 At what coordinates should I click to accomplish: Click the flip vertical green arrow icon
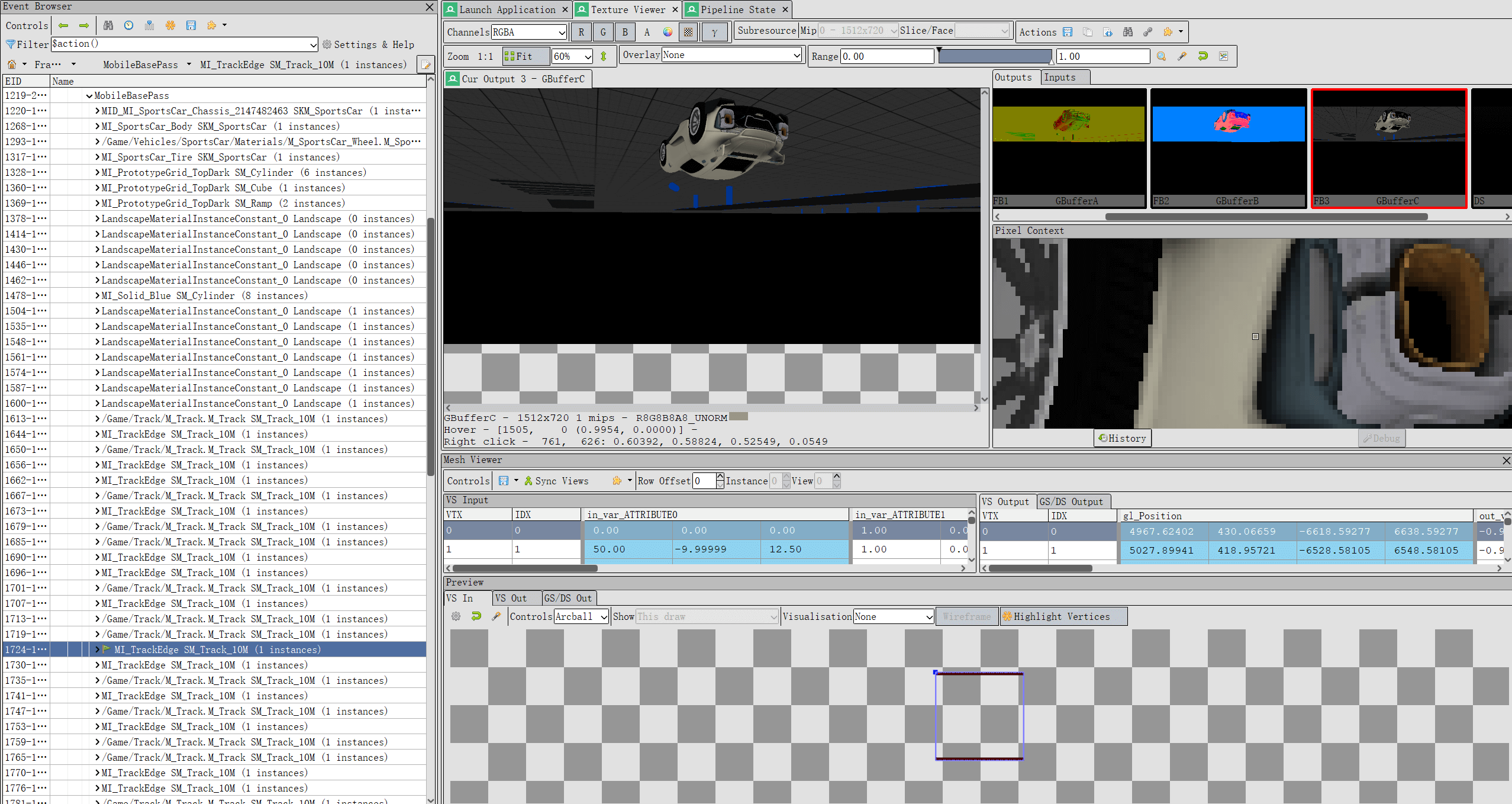tap(603, 56)
